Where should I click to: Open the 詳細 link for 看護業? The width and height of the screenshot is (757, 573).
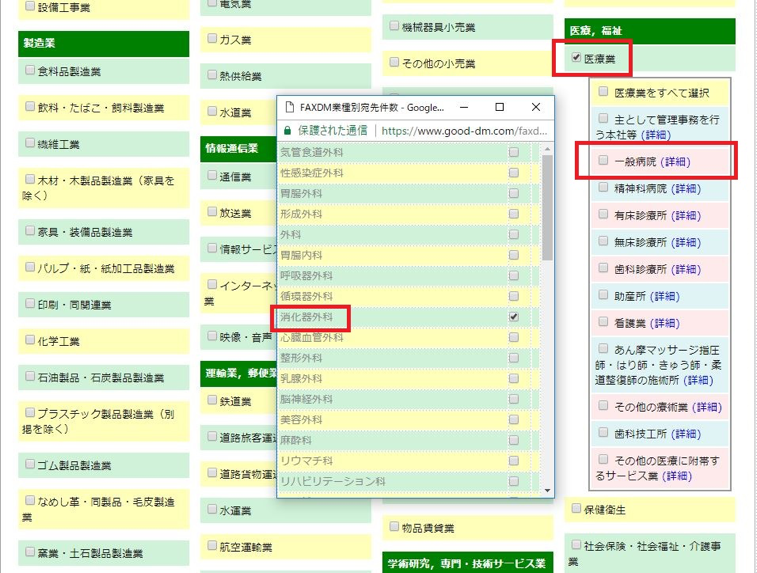coord(664,323)
